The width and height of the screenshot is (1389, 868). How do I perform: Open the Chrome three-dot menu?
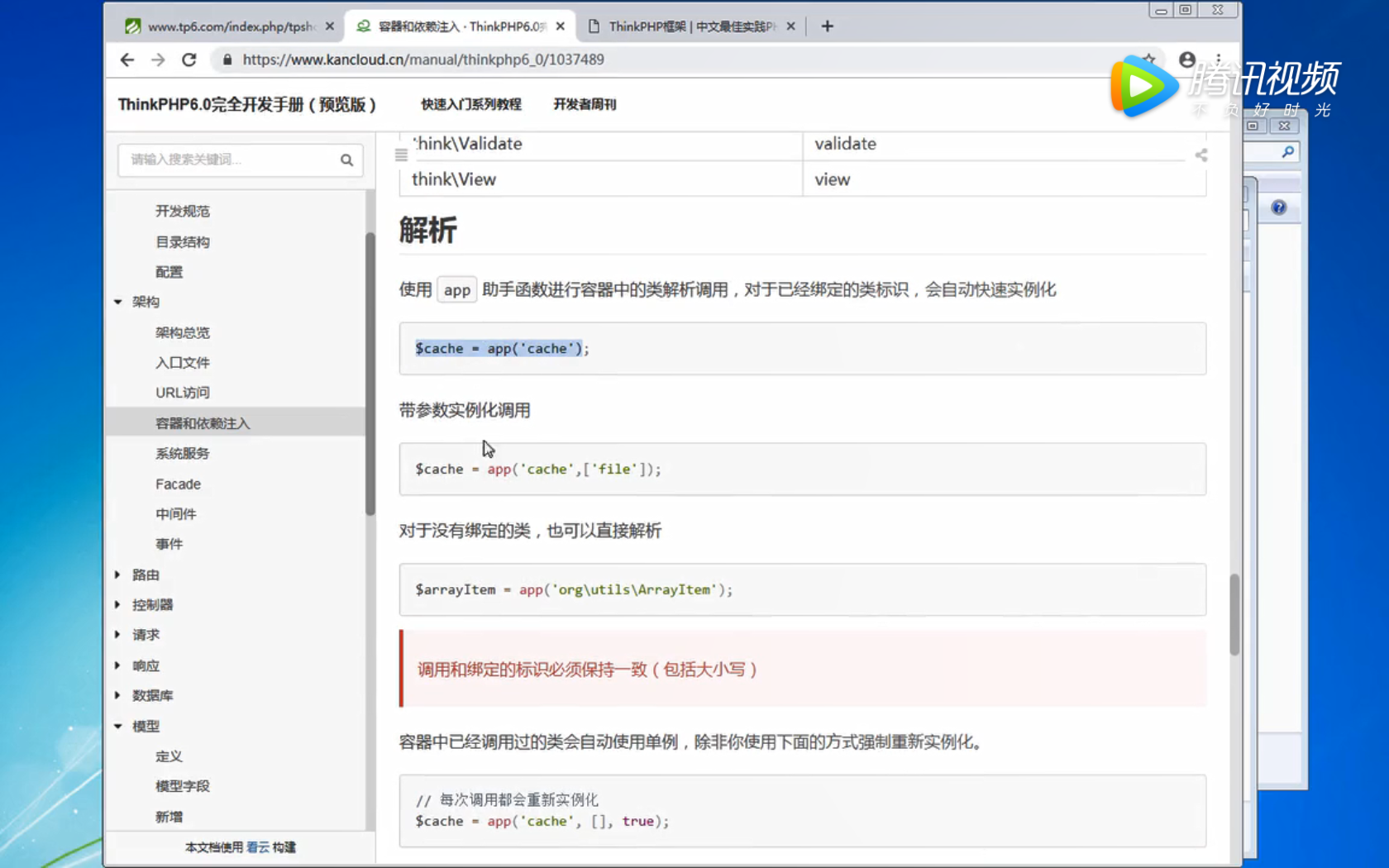1219,60
